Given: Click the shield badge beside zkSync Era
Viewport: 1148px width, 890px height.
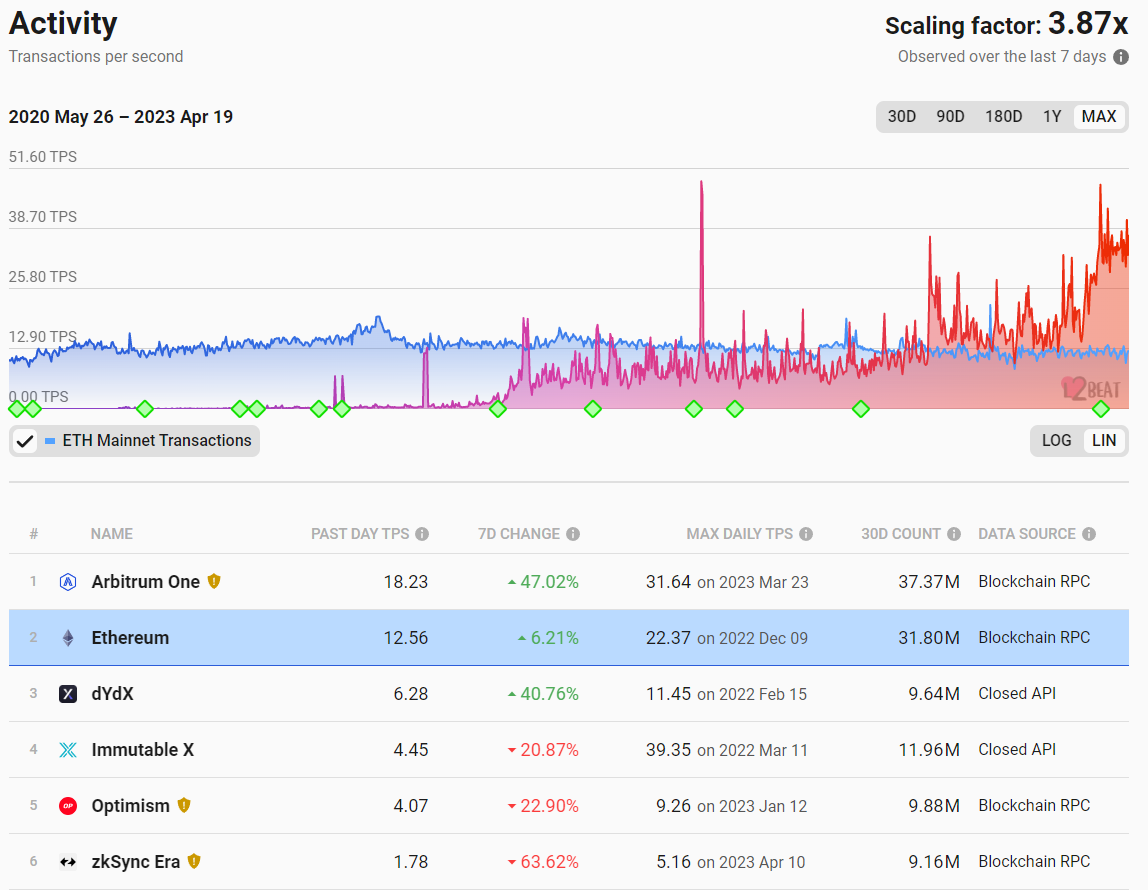Looking at the screenshot, I should [193, 861].
